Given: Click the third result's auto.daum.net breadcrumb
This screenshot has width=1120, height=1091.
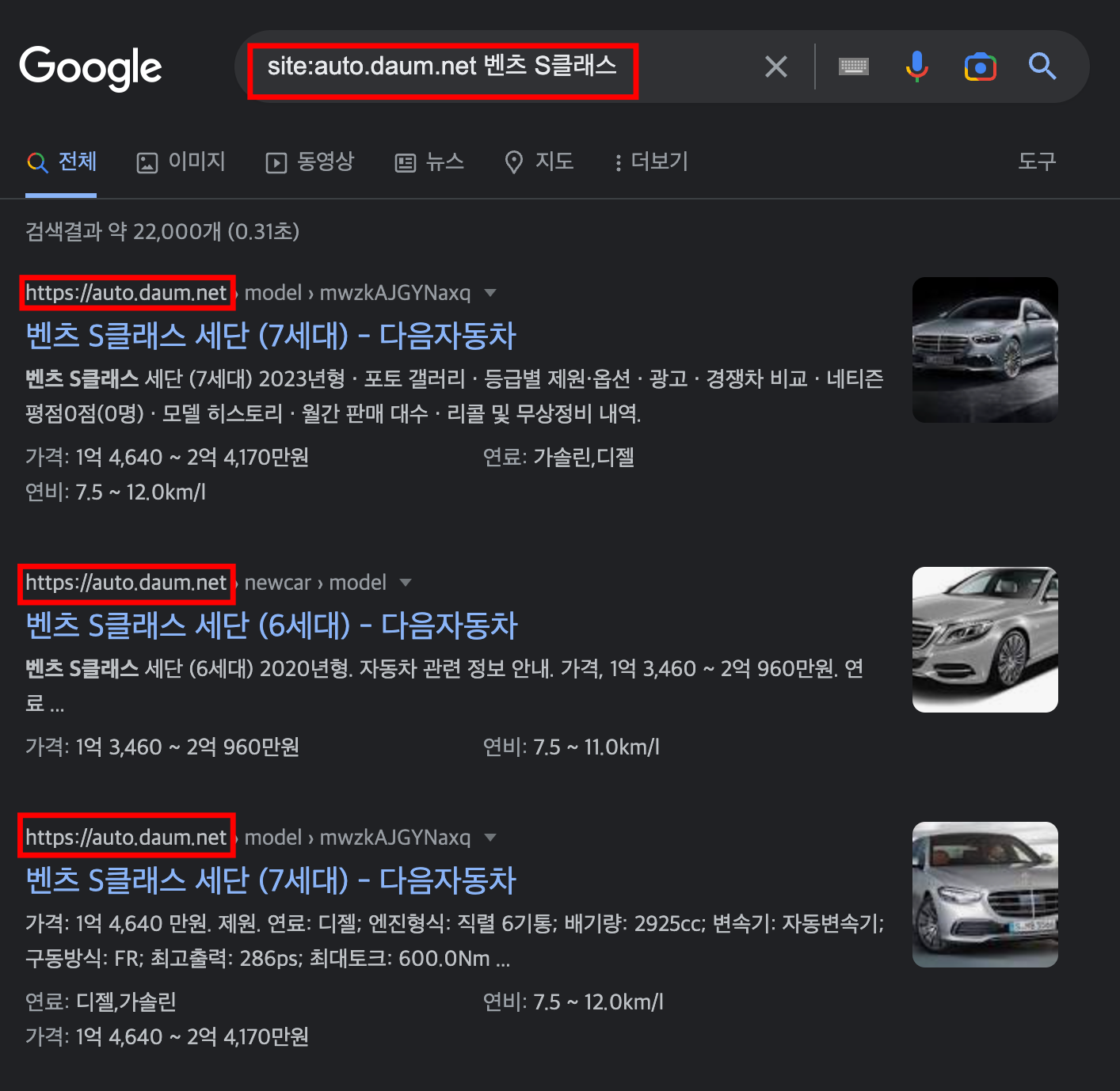Looking at the screenshot, I should (248, 838).
